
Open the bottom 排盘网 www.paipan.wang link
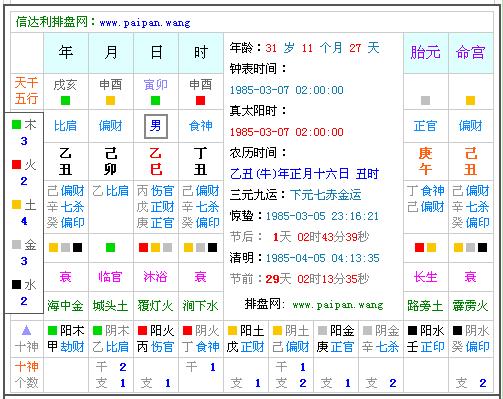(x=338, y=305)
